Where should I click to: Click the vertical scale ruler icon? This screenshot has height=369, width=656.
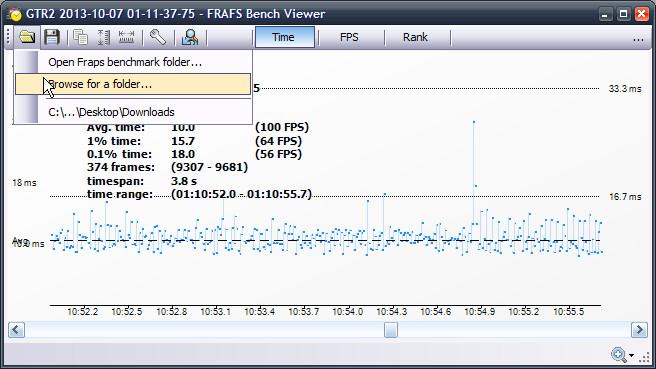[x=103, y=37]
